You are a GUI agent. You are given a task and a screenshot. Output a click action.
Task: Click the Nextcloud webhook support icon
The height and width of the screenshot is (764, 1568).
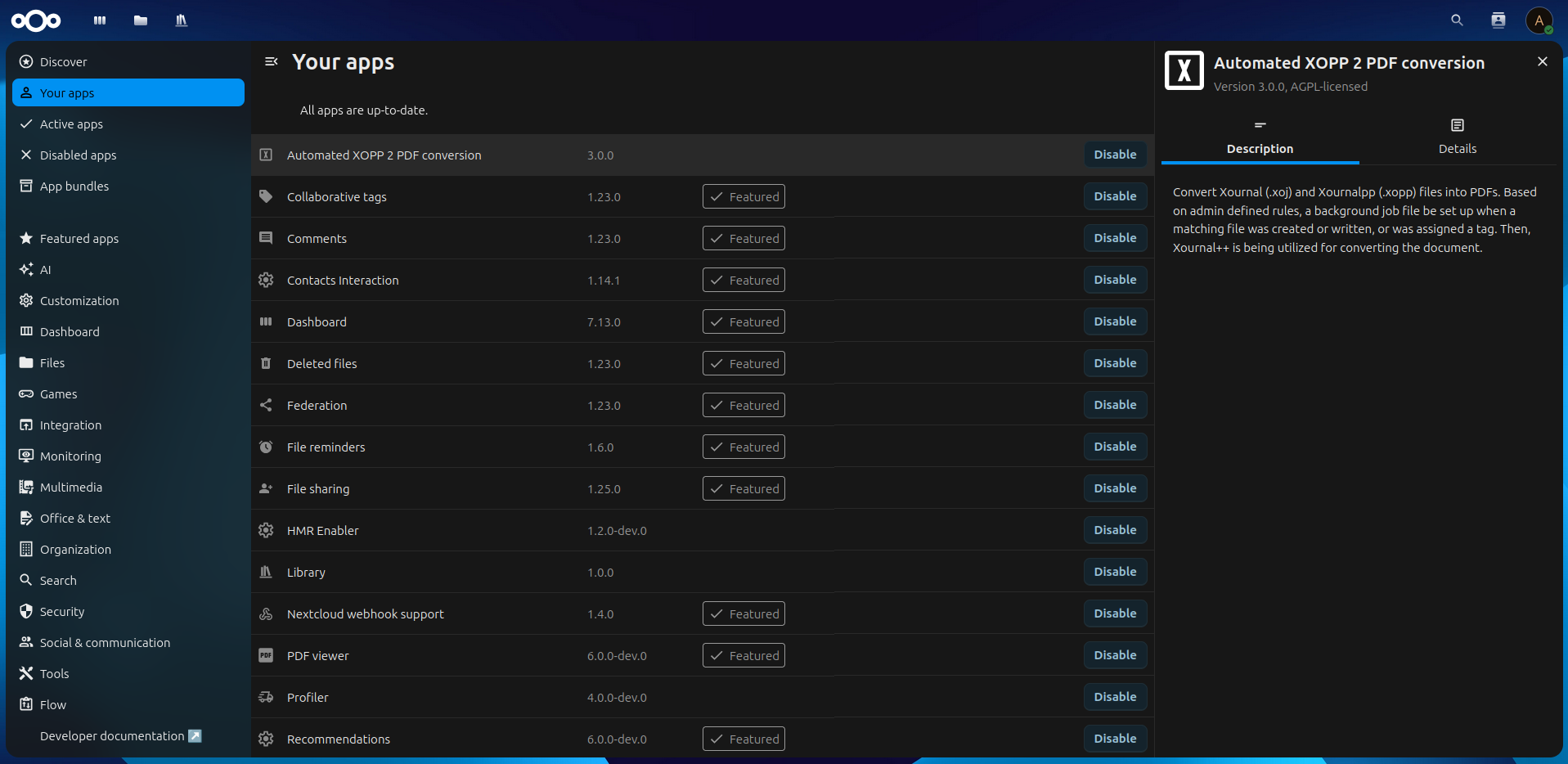point(266,613)
